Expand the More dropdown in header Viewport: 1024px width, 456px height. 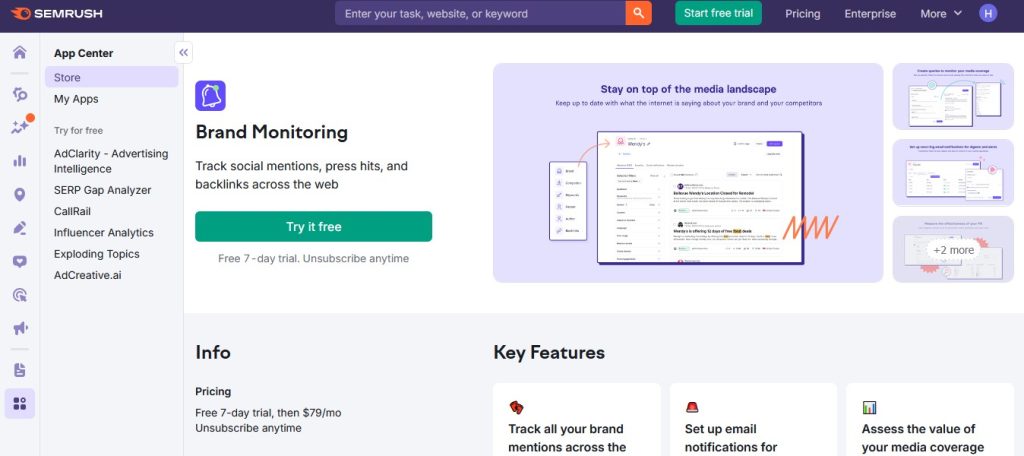pyautogui.click(x=941, y=13)
